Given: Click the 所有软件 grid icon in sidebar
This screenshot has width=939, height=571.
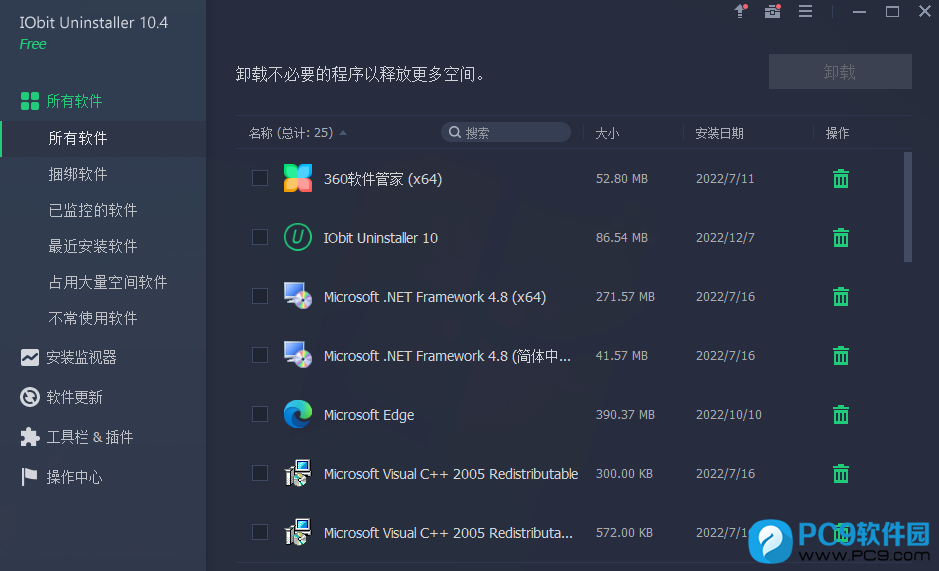Looking at the screenshot, I should [x=29, y=101].
